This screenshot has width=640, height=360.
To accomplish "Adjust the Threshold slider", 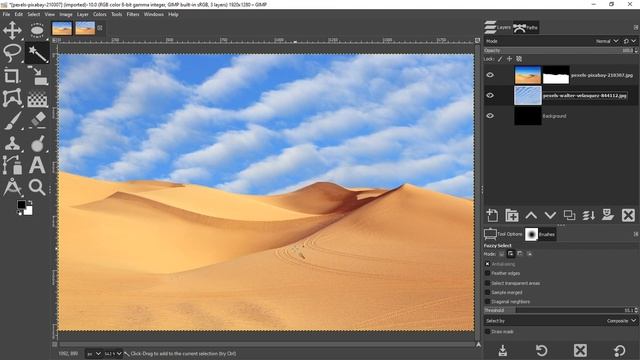I will pos(560,311).
